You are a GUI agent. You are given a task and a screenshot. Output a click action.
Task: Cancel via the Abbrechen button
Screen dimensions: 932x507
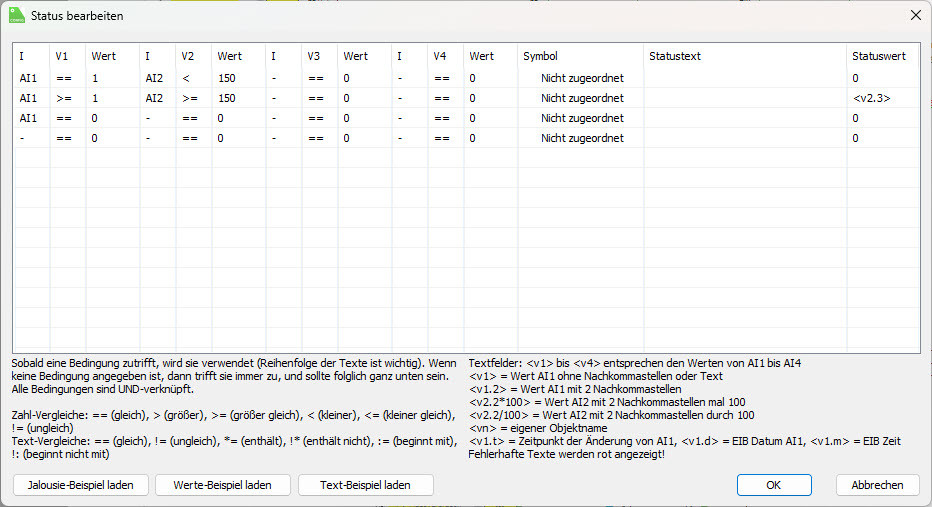[x=877, y=485]
